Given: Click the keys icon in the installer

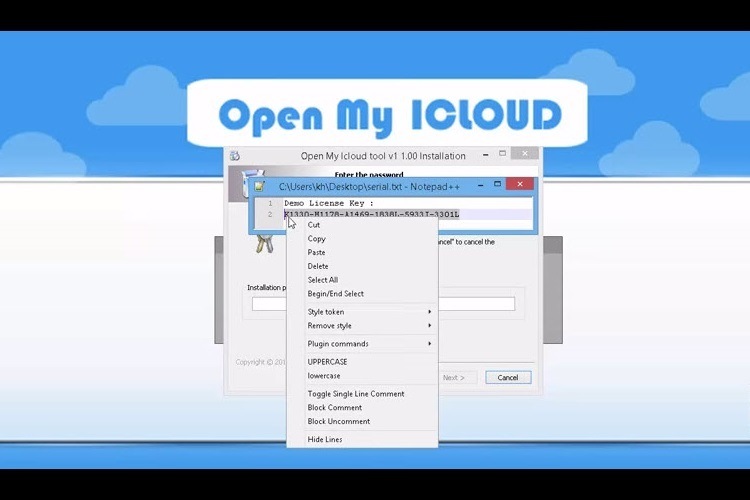Looking at the screenshot, I should pyautogui.click(x=265, y=243).
